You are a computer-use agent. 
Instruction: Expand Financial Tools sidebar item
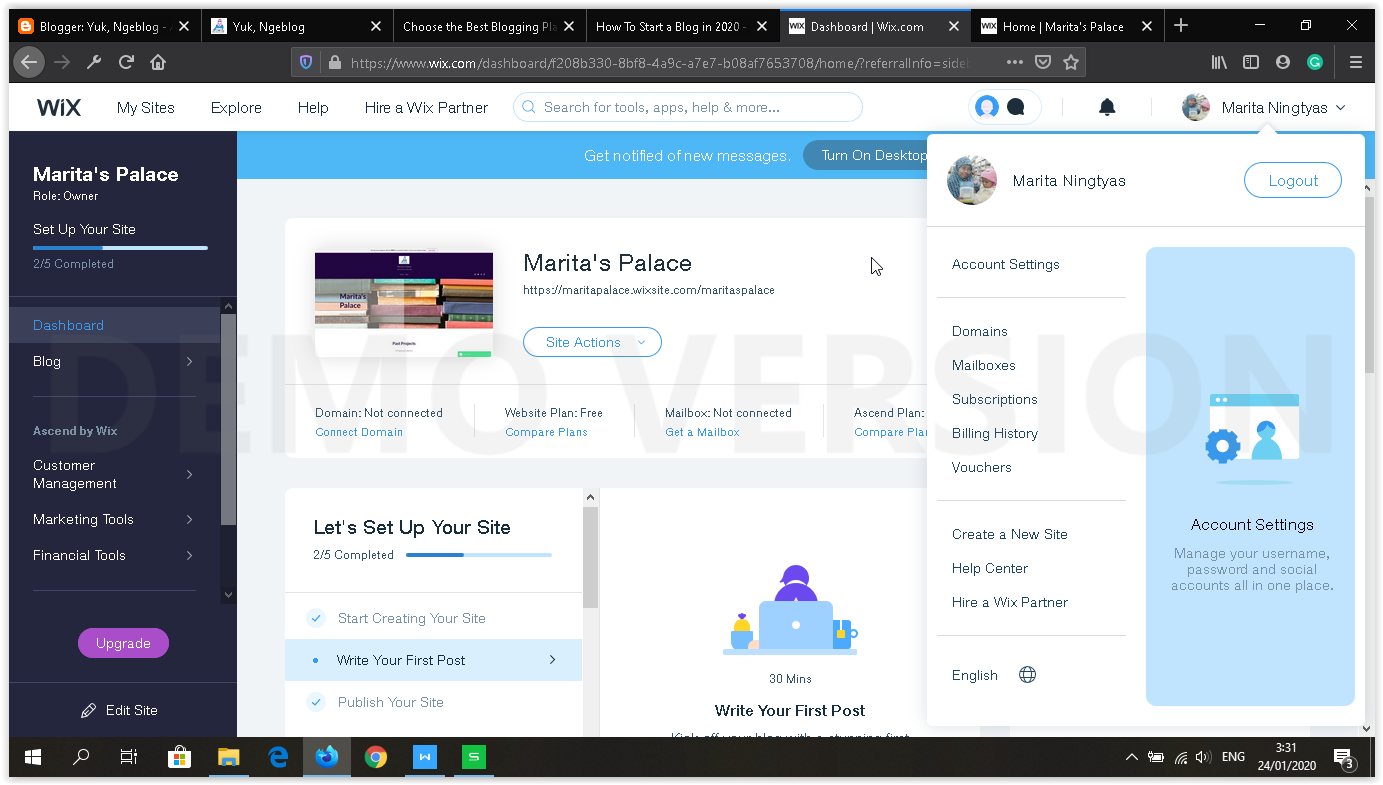pyautogui.click(x=189, y=555)
